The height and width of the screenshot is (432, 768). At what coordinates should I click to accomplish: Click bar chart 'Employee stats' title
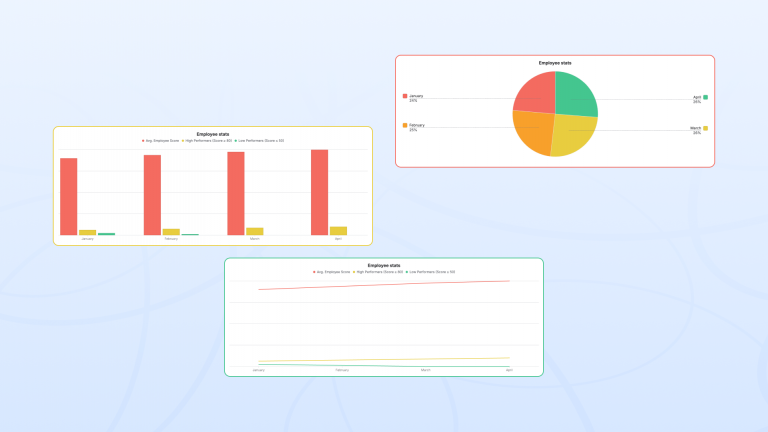pos(213,134)
